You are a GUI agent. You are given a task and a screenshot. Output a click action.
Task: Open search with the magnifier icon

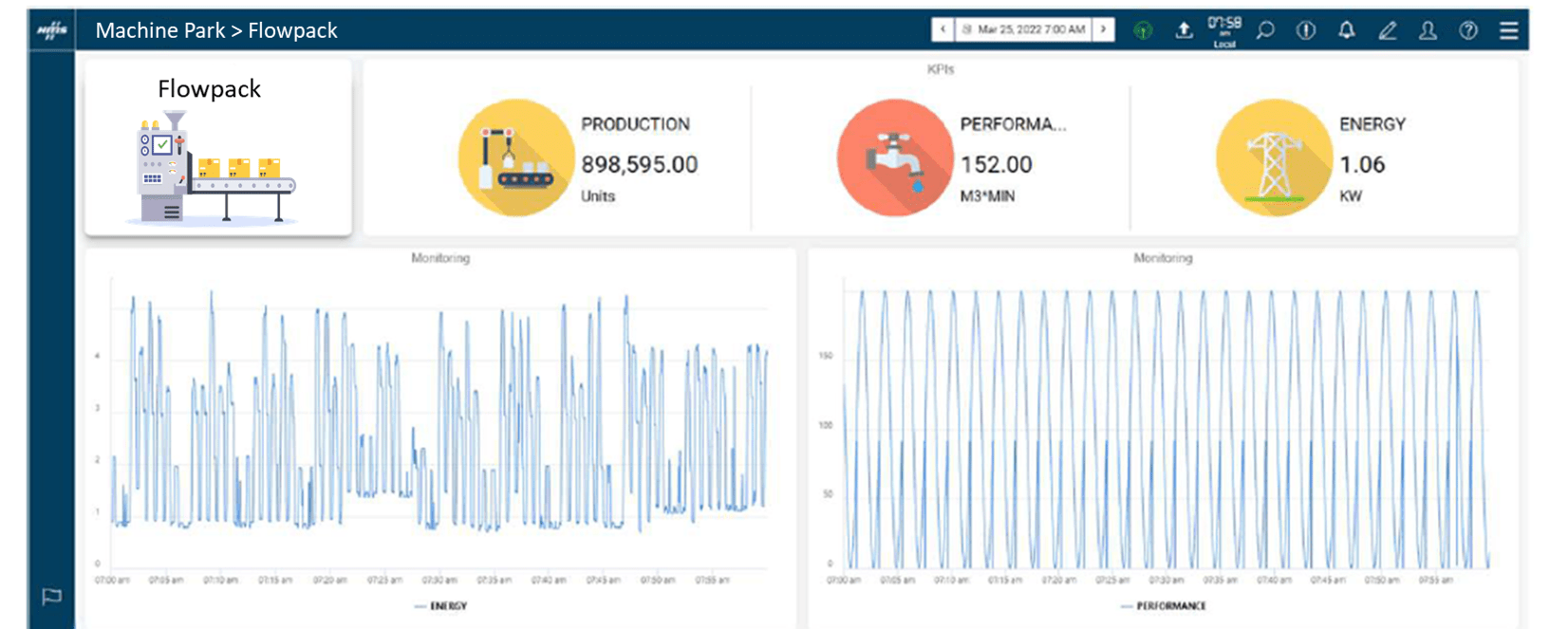(x=1265, y=30)
